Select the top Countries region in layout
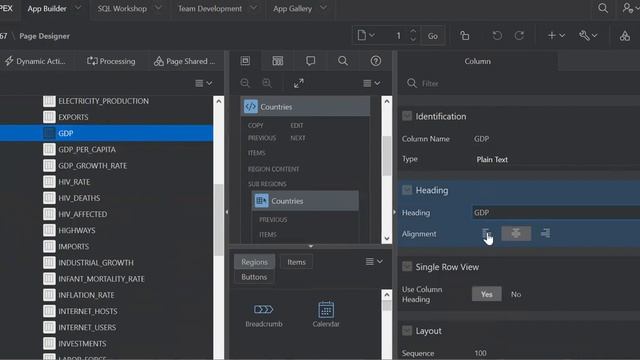The image size is (640, 360). (x=305, y=107)
